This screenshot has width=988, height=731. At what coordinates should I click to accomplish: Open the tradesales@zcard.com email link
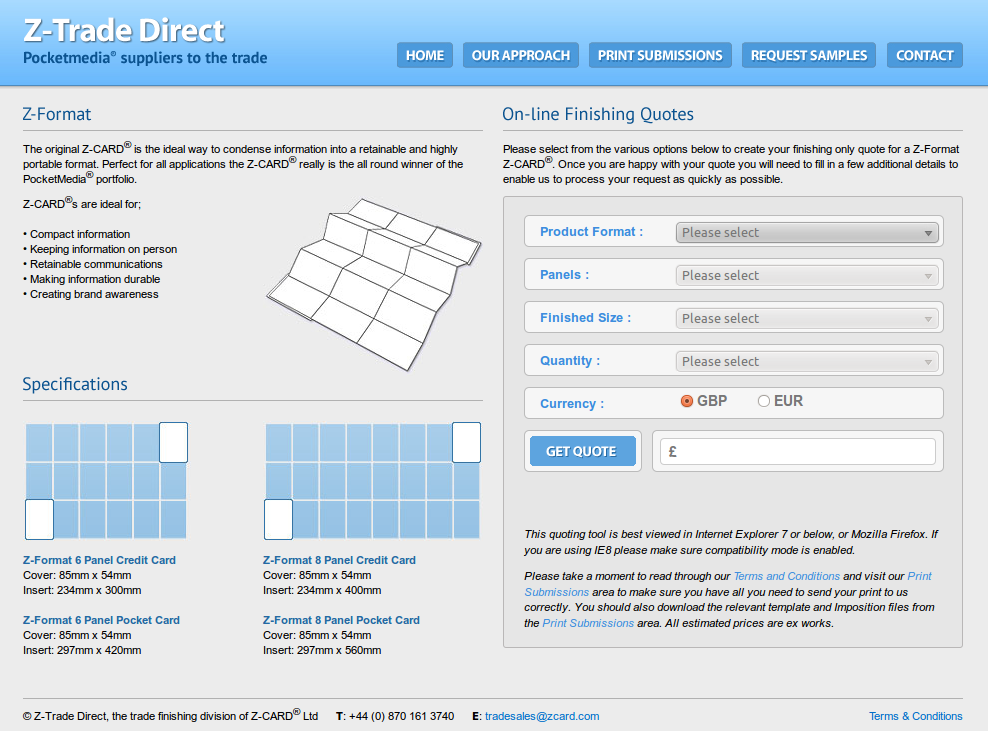542,716
